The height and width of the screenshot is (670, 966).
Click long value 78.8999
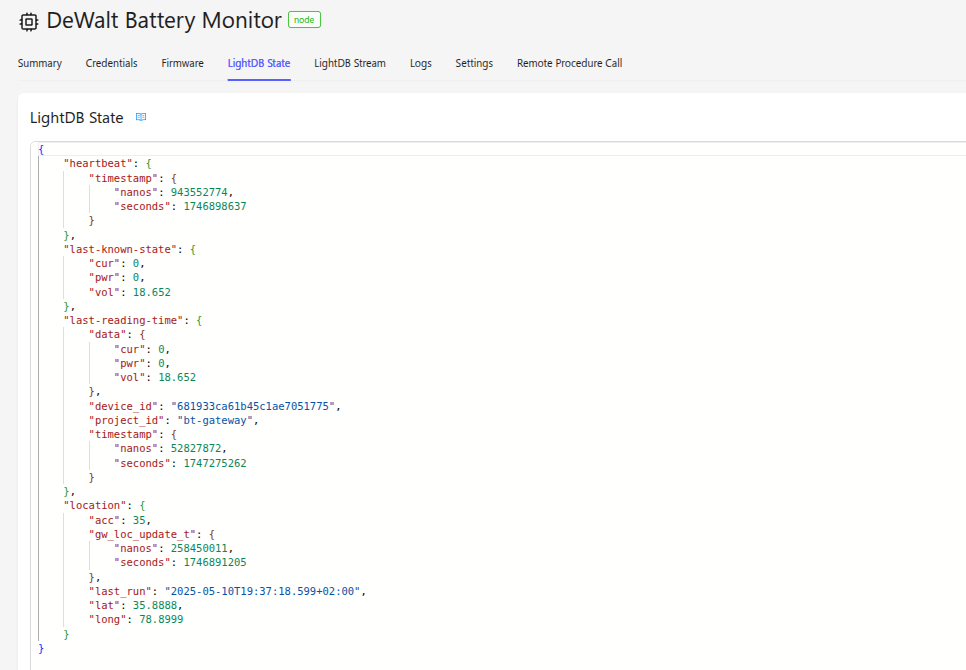point(161,619)
